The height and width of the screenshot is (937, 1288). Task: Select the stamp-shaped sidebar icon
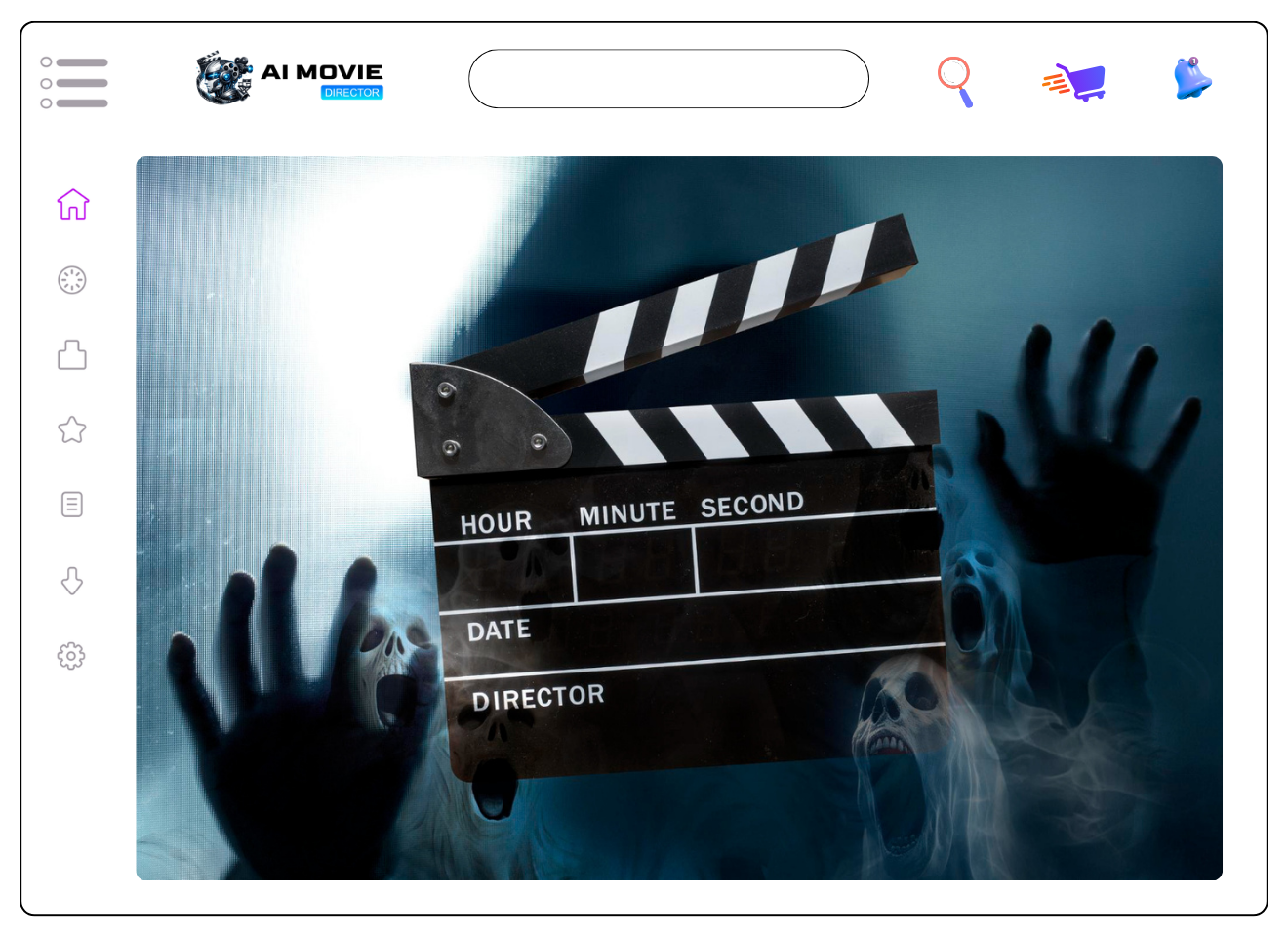coord(72,354)
